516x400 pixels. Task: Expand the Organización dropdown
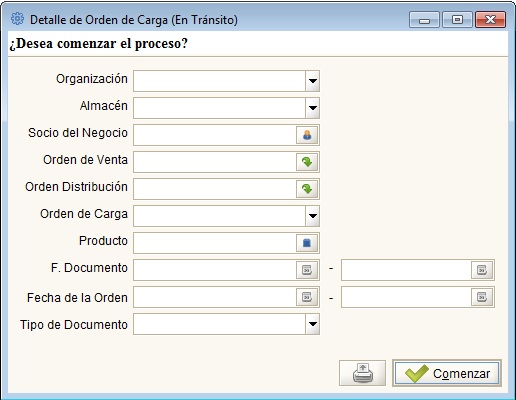pos(313,81)
